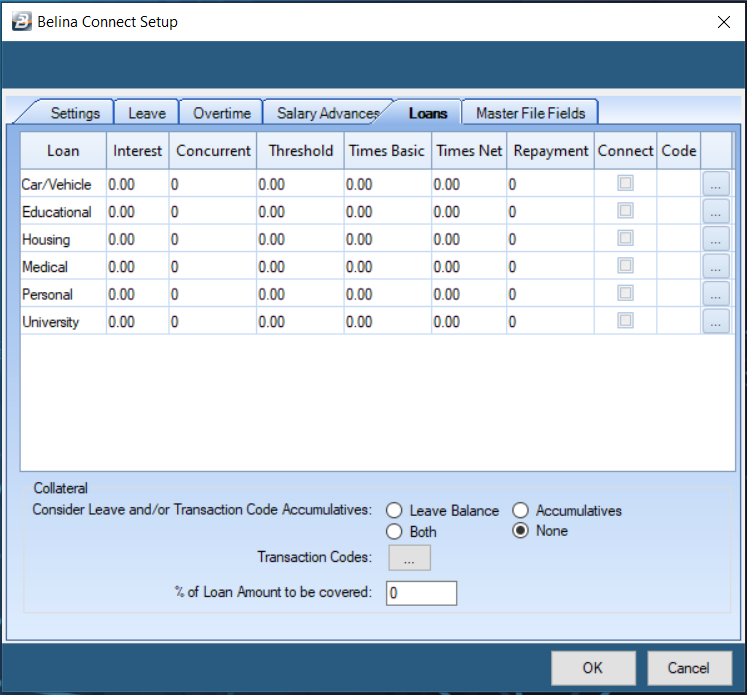Select the Salary Advances tab
This screenshot has height=695, width=747.
328,113
